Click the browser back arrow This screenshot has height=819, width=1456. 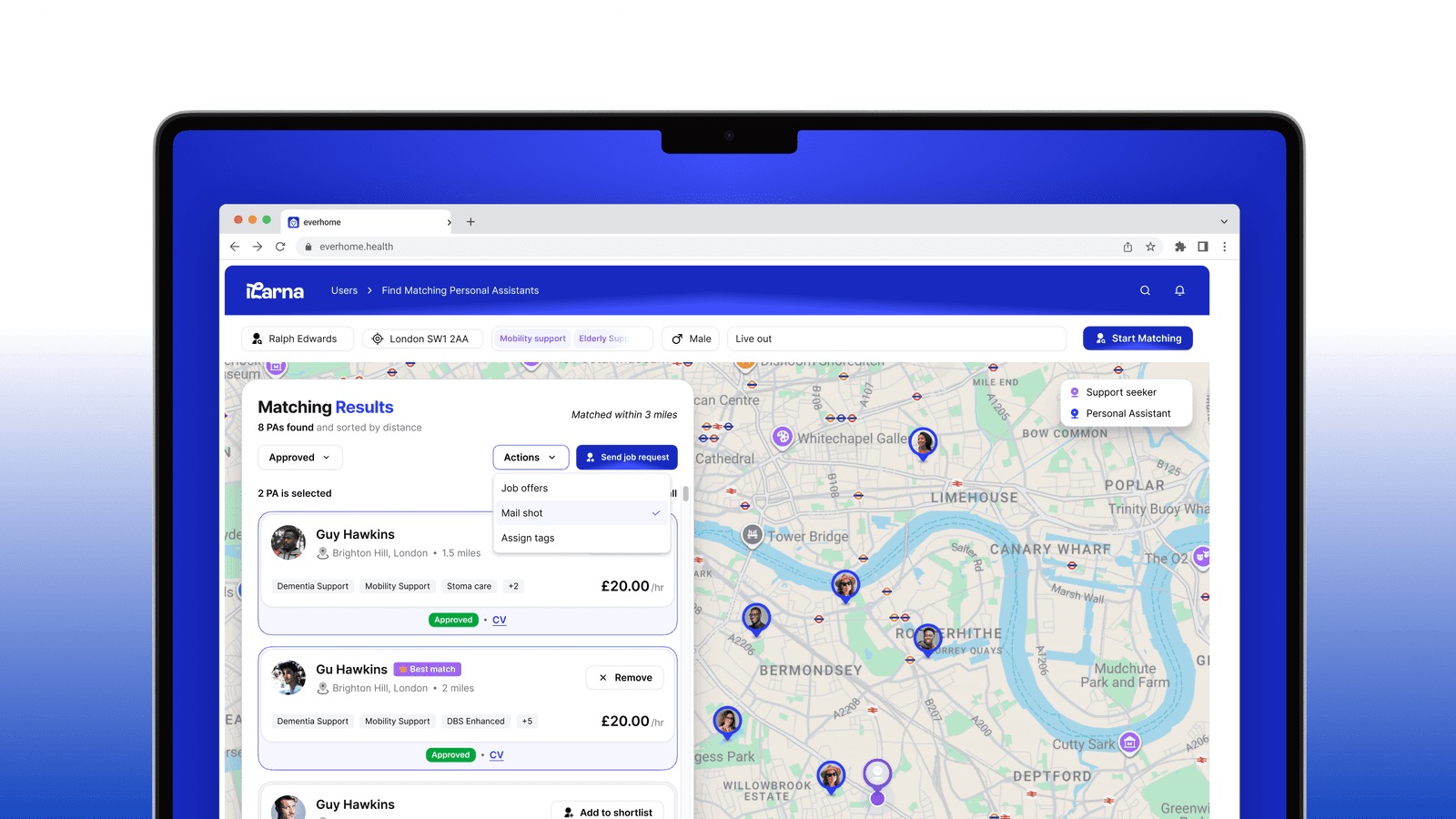(x=235, y=247)
